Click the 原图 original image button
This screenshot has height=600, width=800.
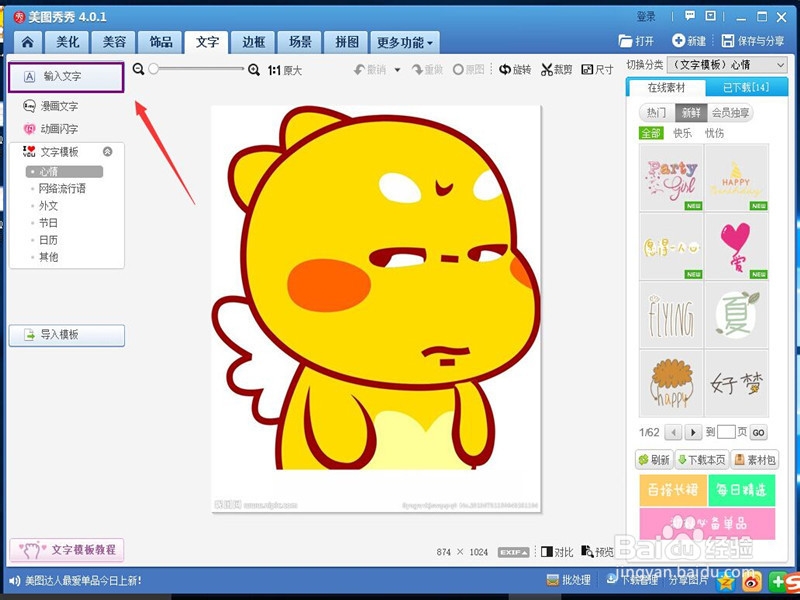tap(468, 69)
